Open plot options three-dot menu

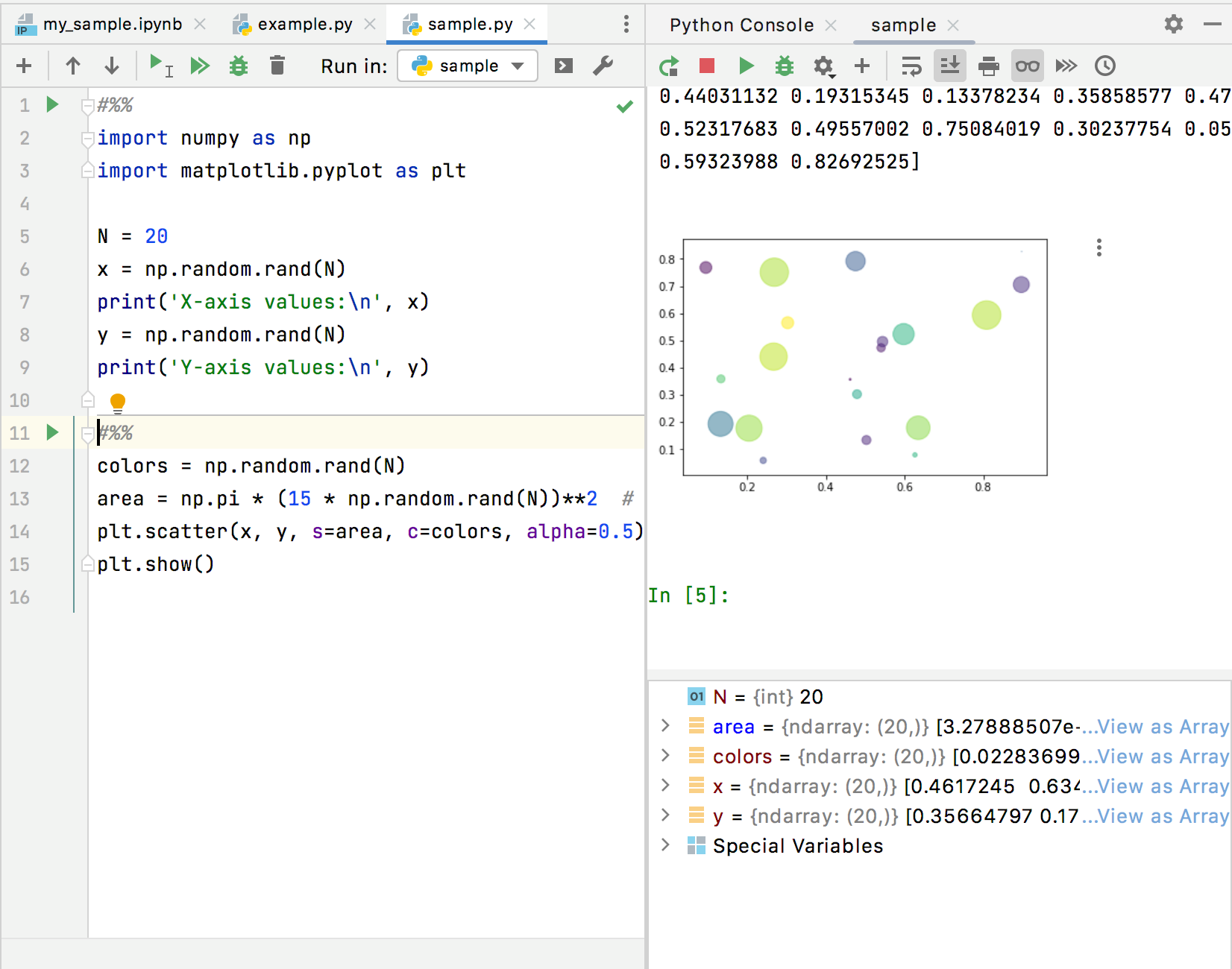tap(1099, 247)
